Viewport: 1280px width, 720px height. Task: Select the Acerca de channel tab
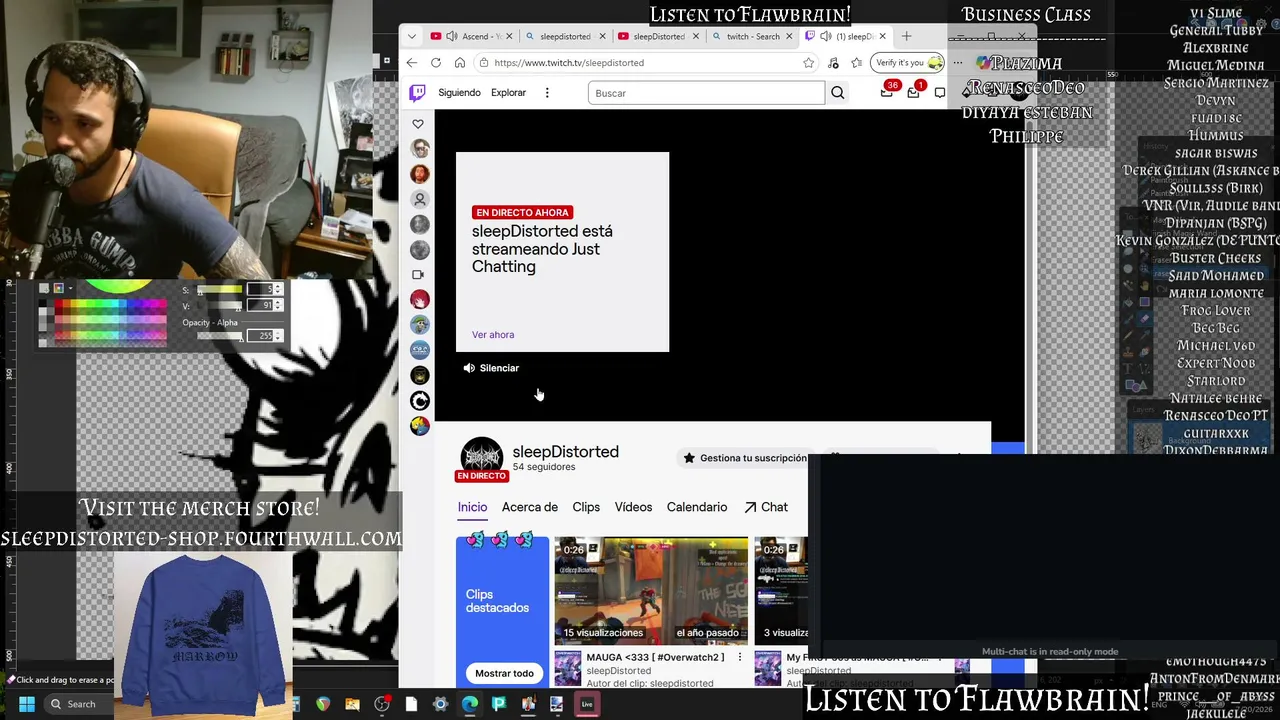tap(530, 507)
